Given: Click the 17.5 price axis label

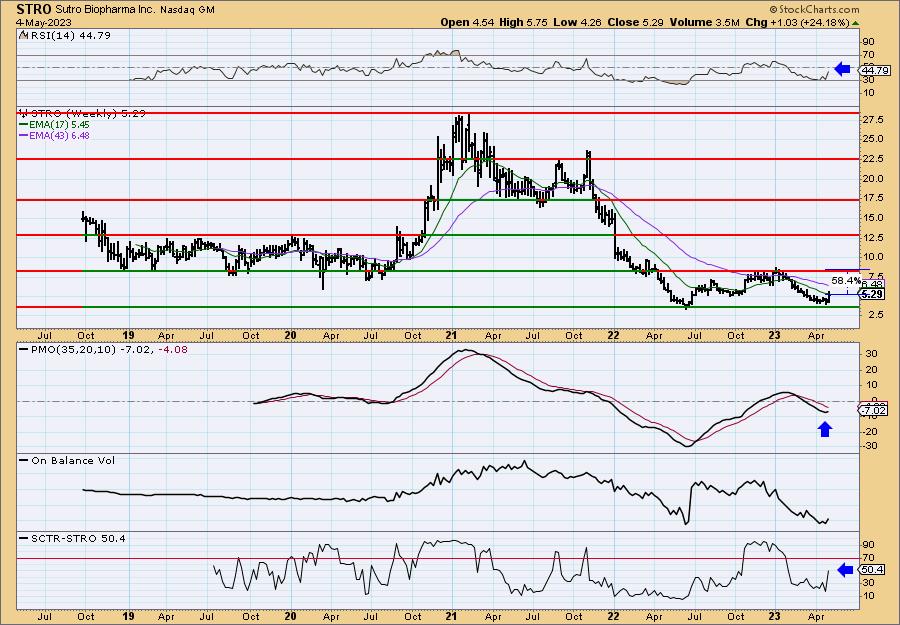Looking at the screenshot, I should point(872,198).
